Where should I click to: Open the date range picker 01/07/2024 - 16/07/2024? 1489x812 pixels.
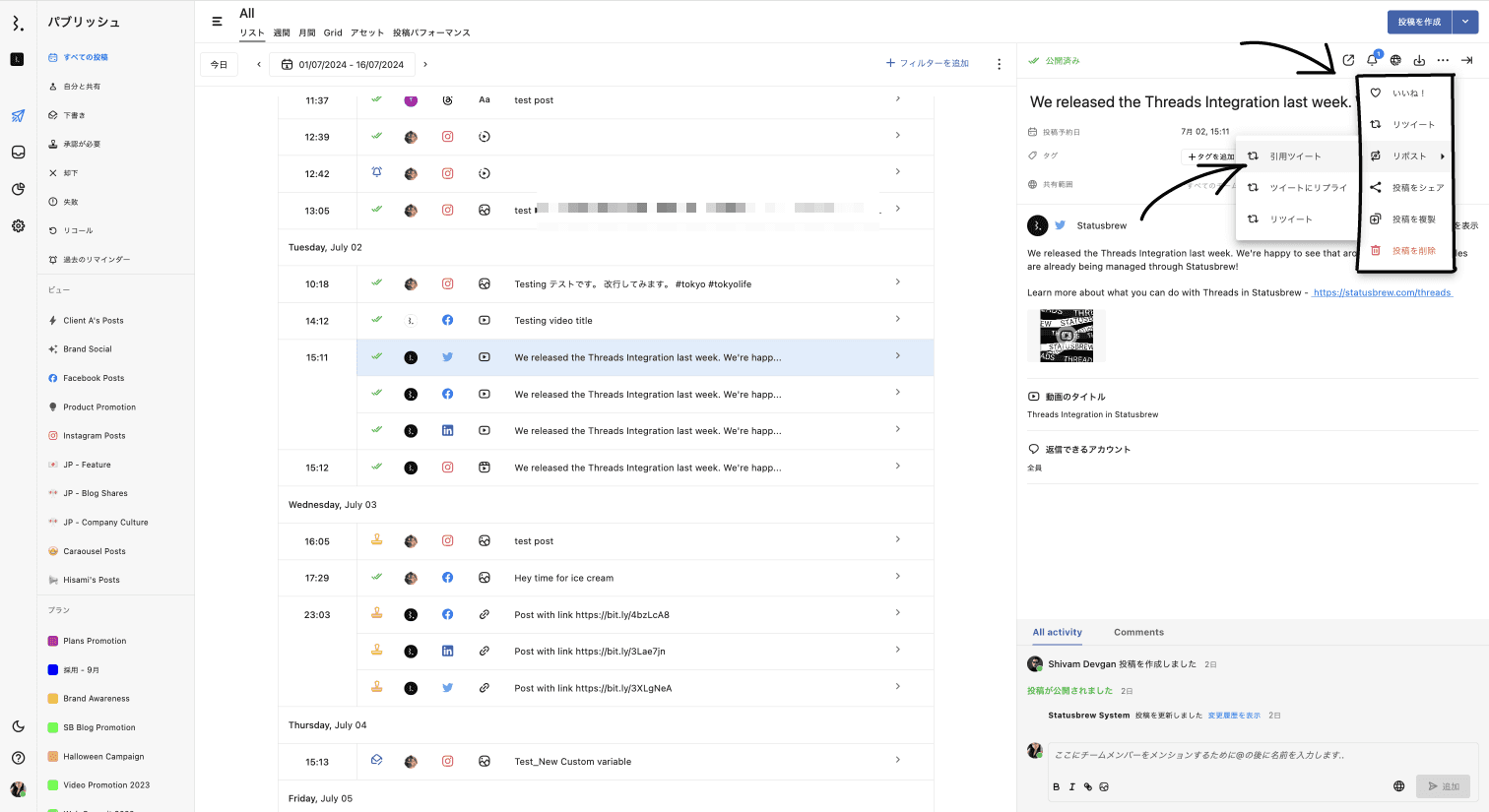tap(343, 65)
